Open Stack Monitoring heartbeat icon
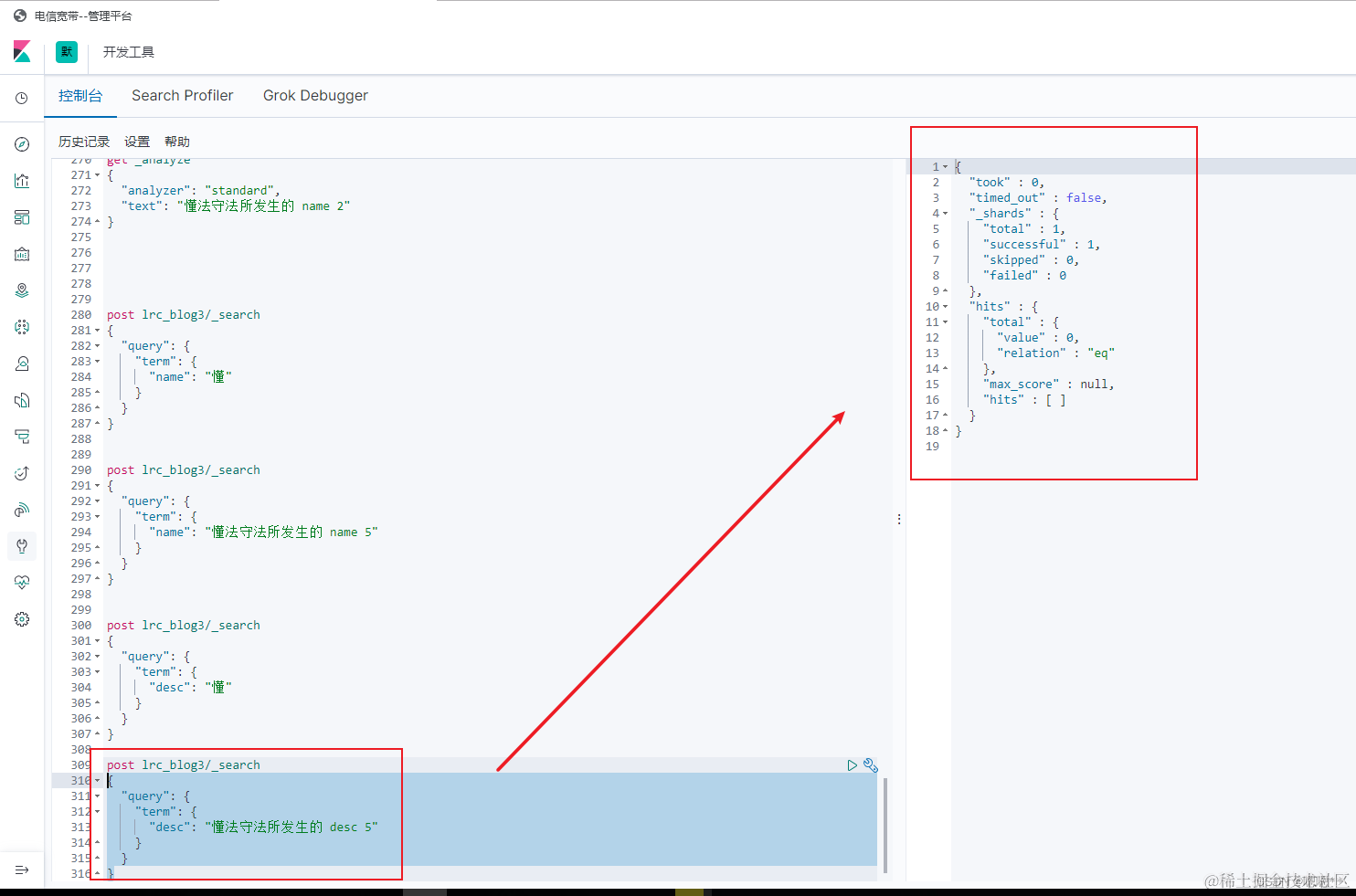This screenshot has height=896, width=1356. click(22, 583)
